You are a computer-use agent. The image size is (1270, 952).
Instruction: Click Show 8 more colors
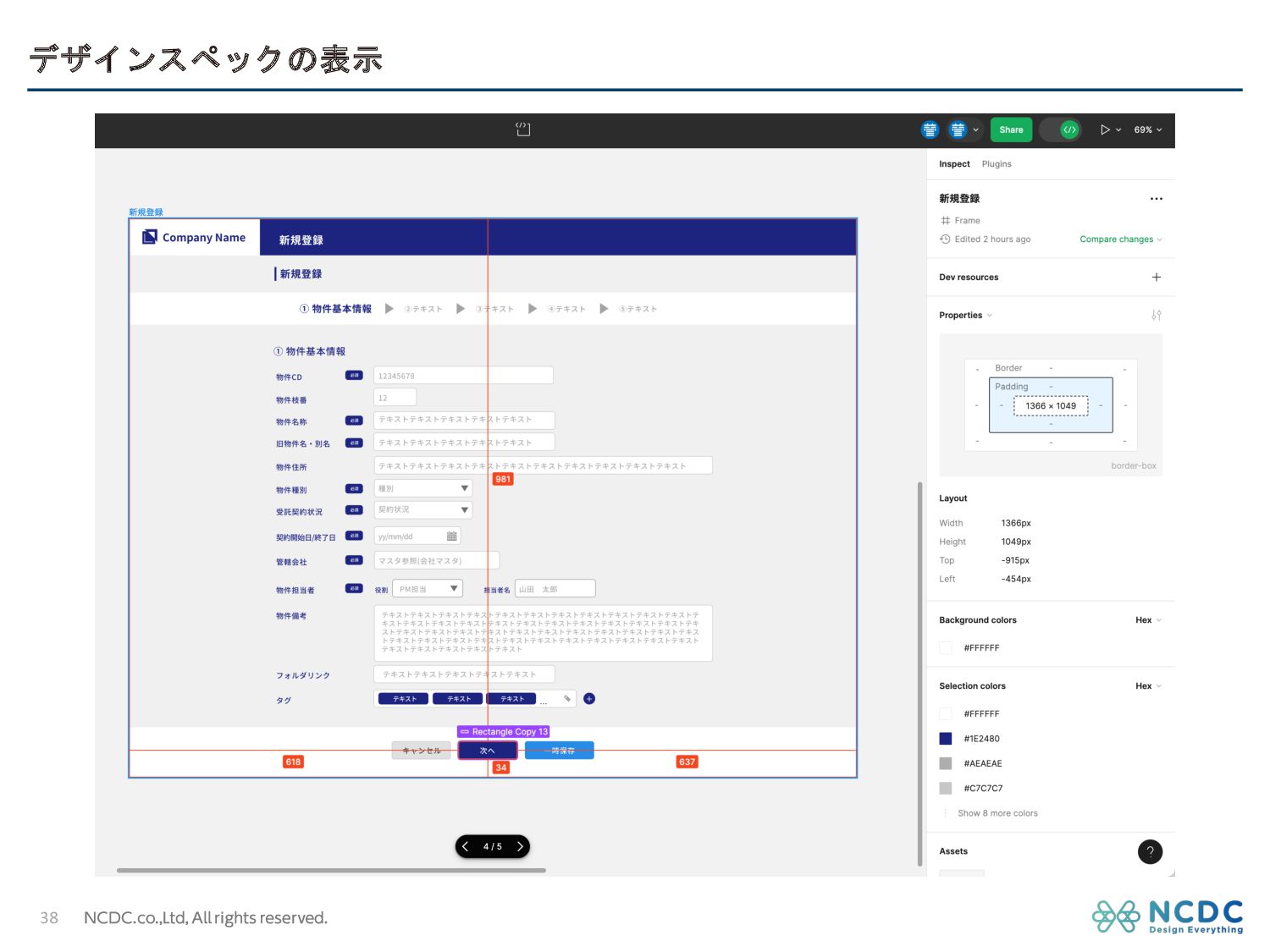click(x=997, y=812)
